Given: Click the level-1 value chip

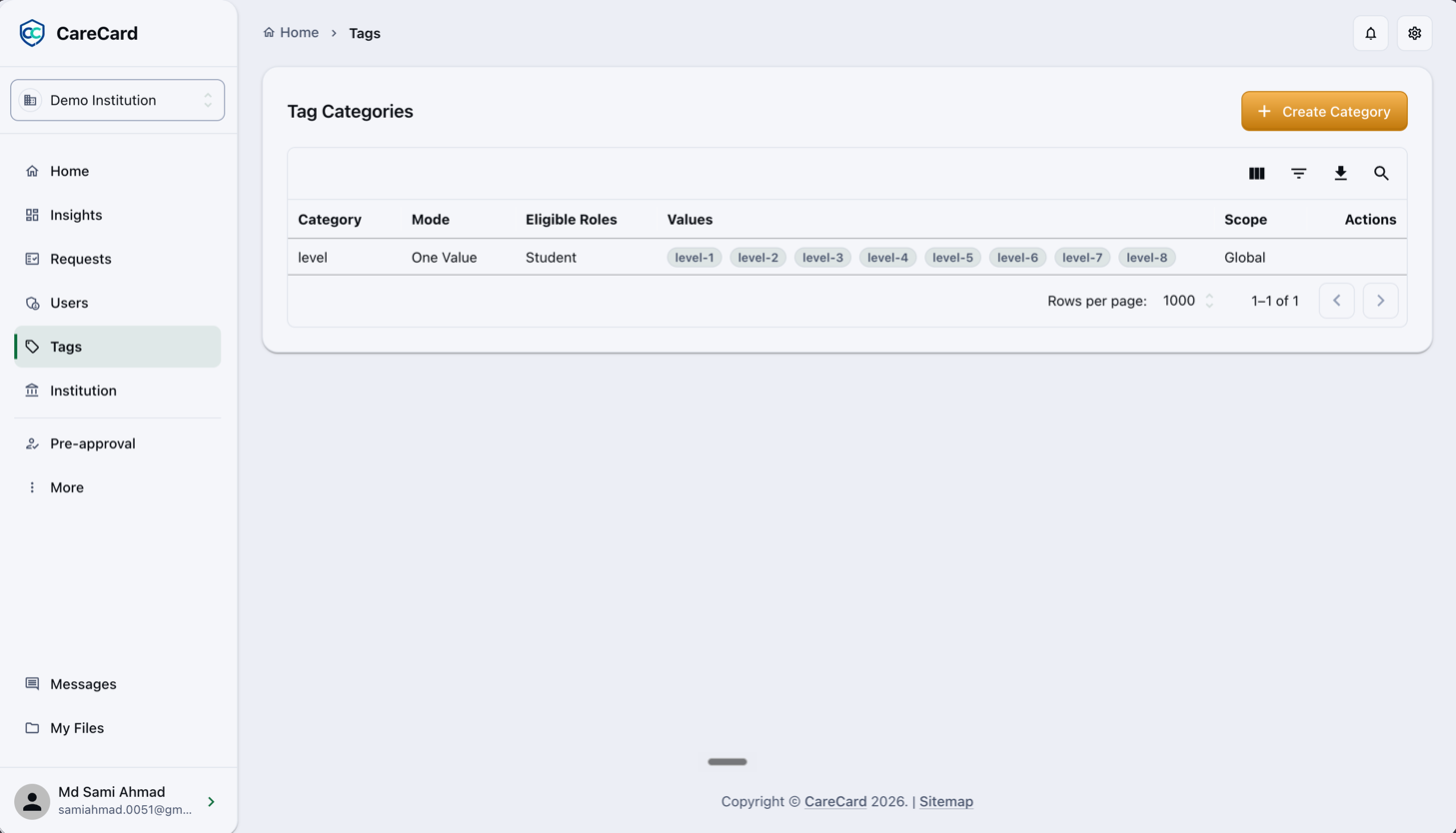Looking at the screenshot, I should point(695,258).
